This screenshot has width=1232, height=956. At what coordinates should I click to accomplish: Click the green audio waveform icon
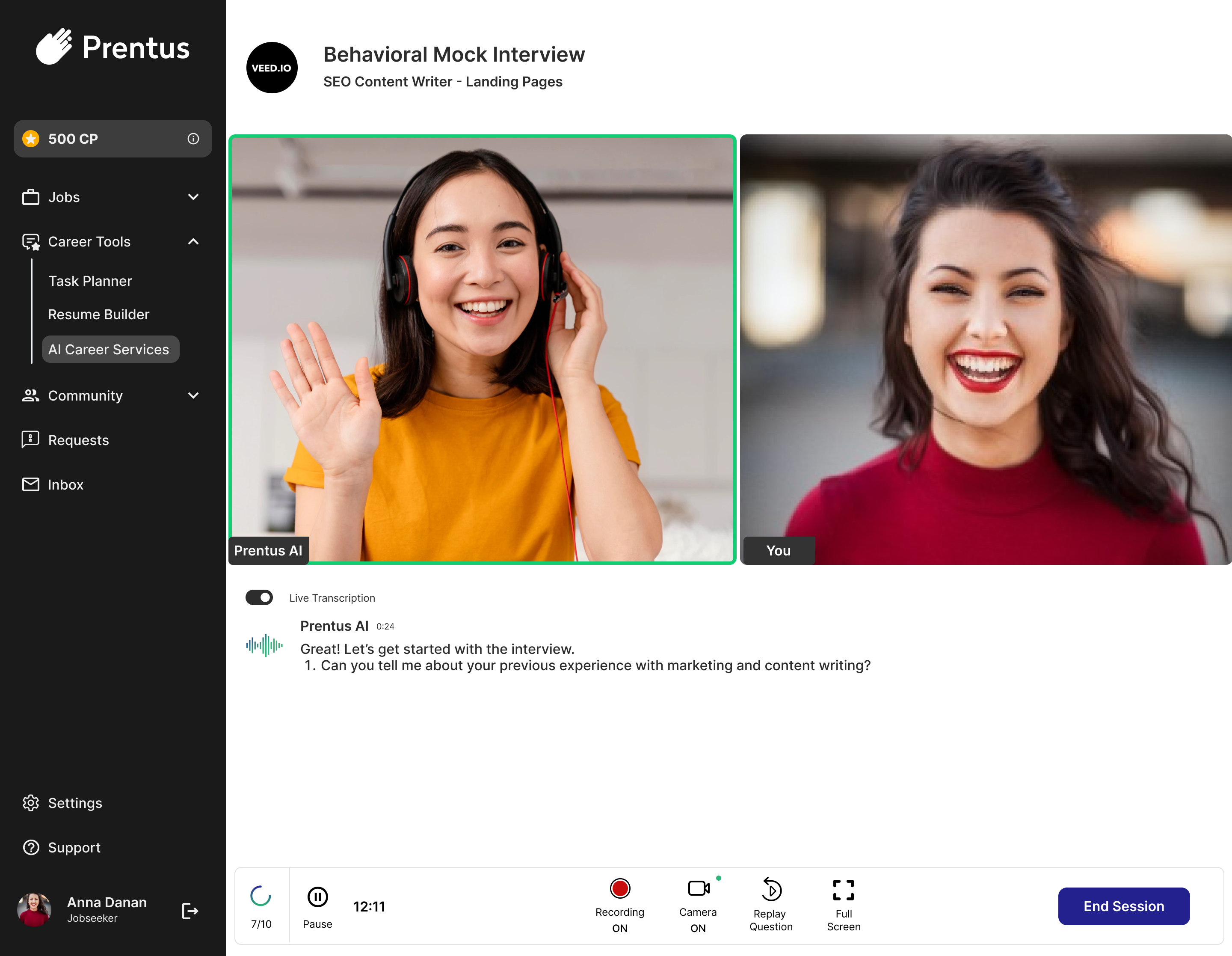(264, 645)
